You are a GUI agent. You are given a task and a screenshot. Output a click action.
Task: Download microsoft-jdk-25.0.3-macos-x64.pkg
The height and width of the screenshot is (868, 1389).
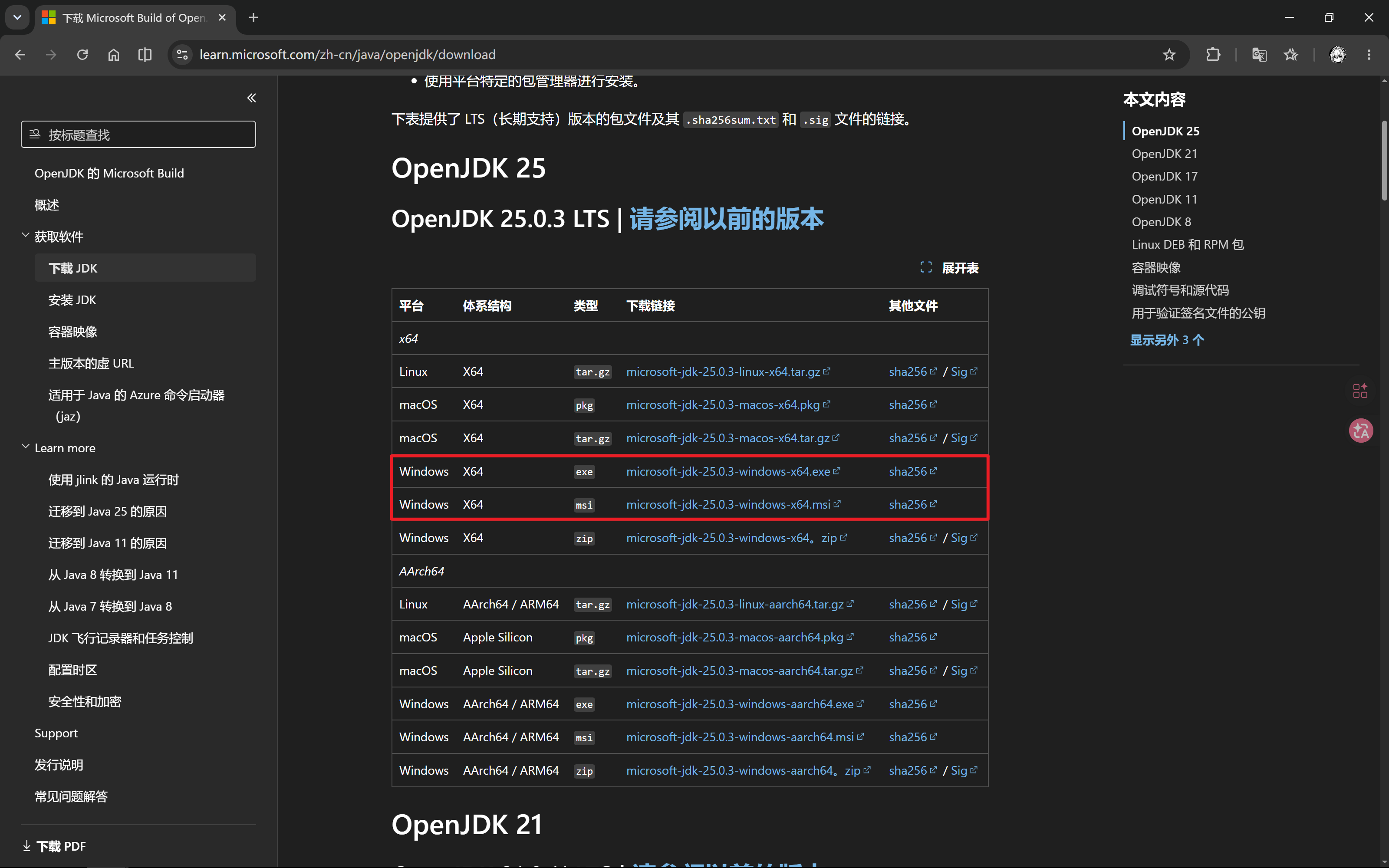point(728,405)
